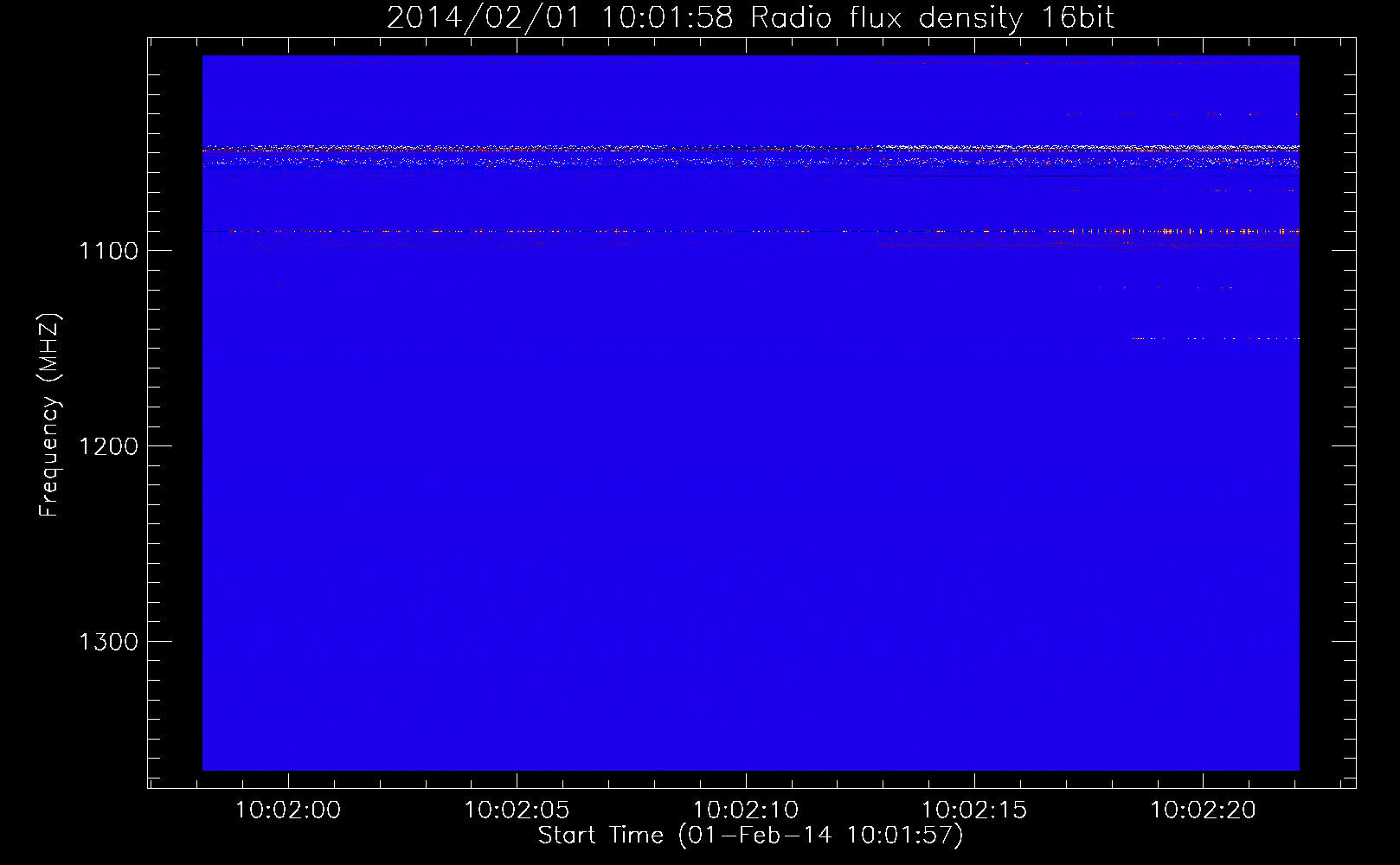Click the 10:02:15 time tick label

point(974,811)
